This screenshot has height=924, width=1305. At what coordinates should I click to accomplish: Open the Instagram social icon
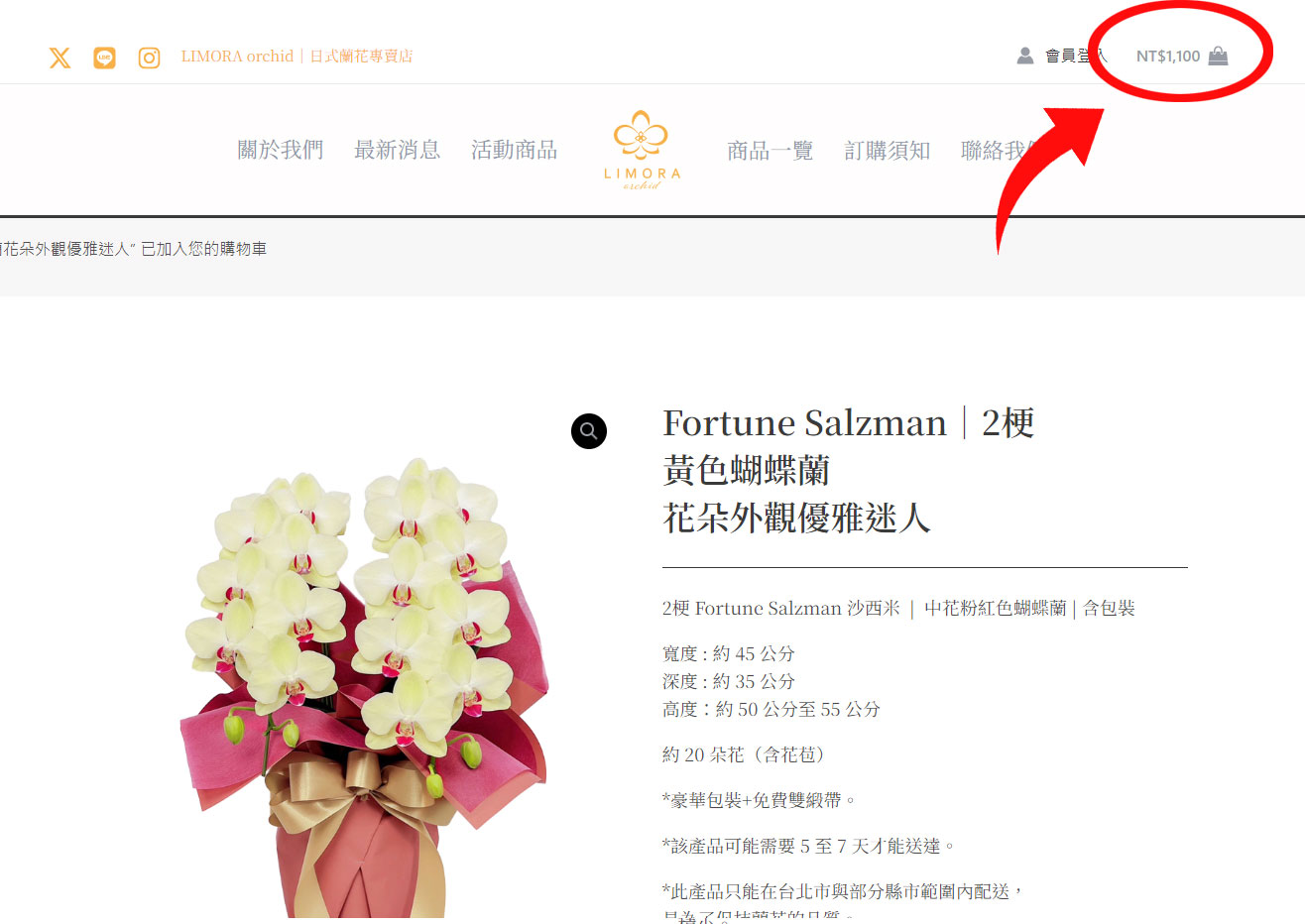coord(149,58)
